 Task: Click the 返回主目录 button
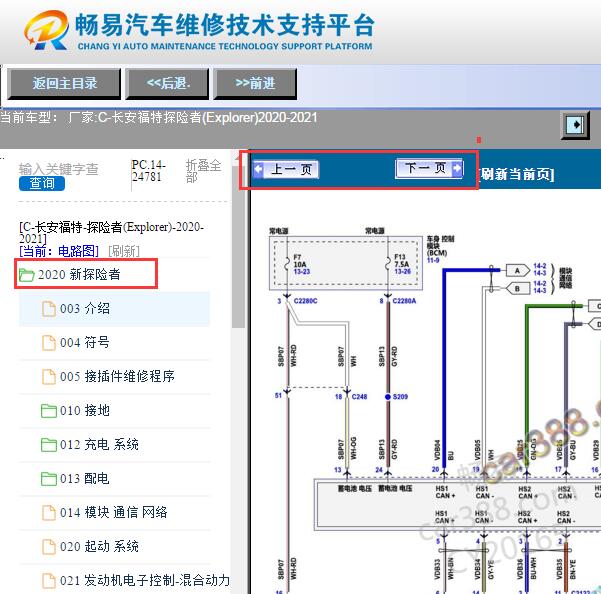point(64,84)
